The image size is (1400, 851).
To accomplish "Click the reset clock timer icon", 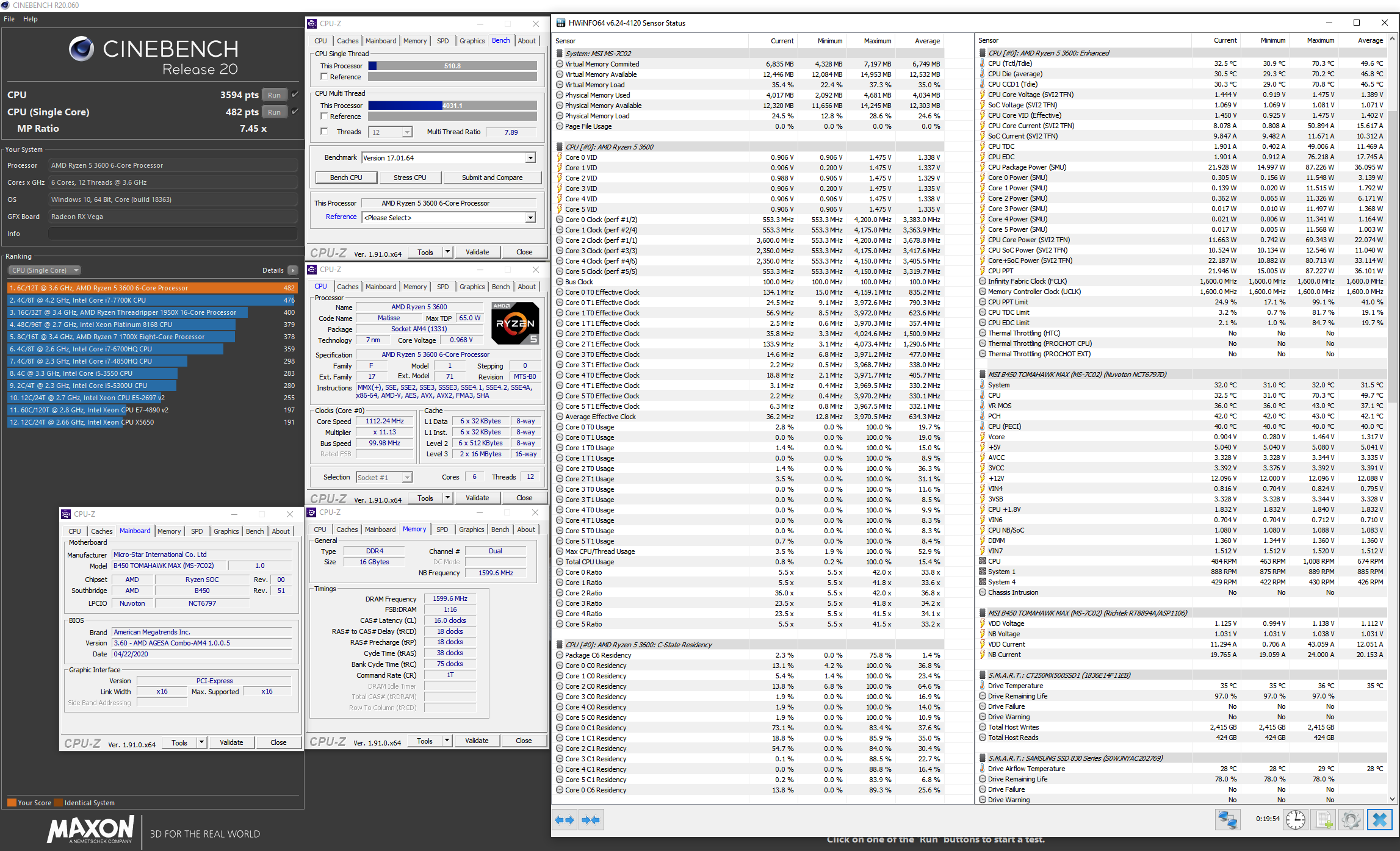I will pyautogui.click(x=1295, y=819).
